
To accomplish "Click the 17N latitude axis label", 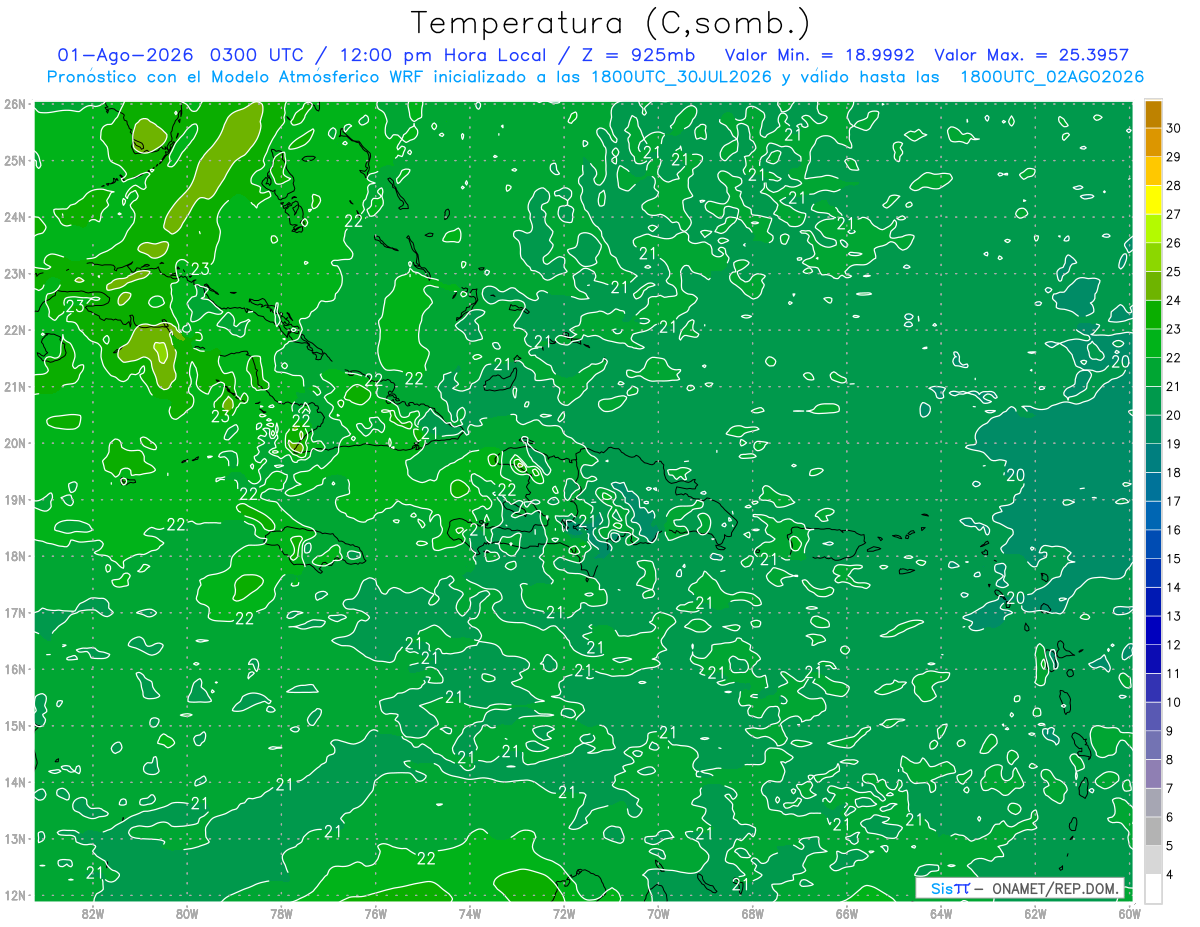I will click(15, 612).
